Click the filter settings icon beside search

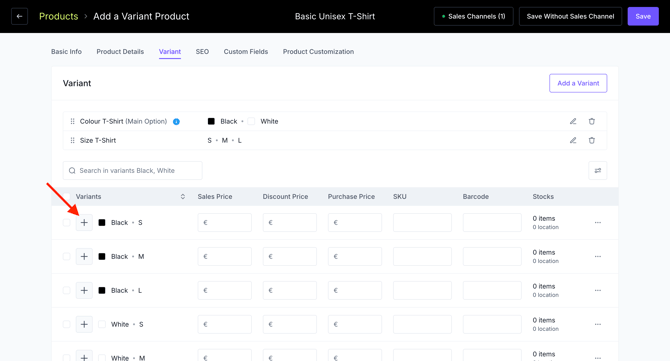coord(597,170)
